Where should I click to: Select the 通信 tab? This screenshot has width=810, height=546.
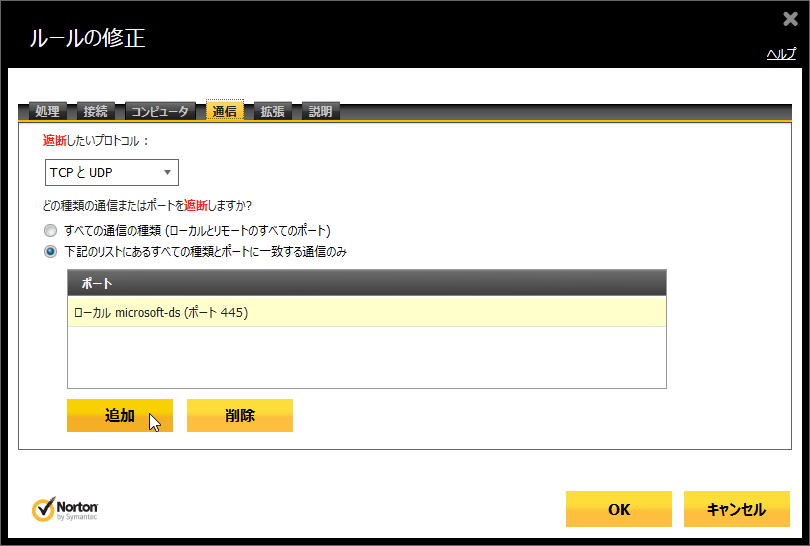coord(225,111)
